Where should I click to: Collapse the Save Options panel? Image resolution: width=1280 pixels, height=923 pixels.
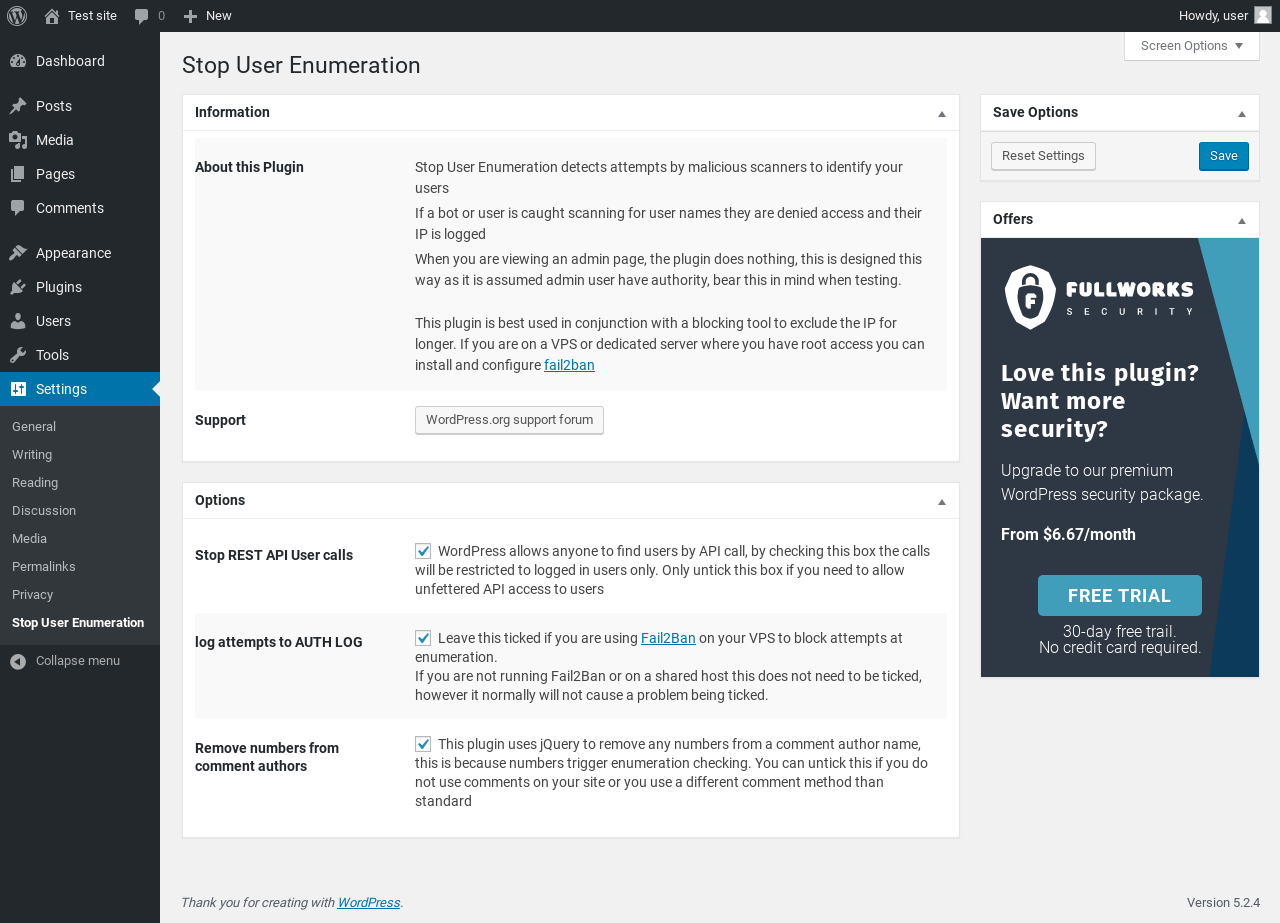coord(1242,113)
